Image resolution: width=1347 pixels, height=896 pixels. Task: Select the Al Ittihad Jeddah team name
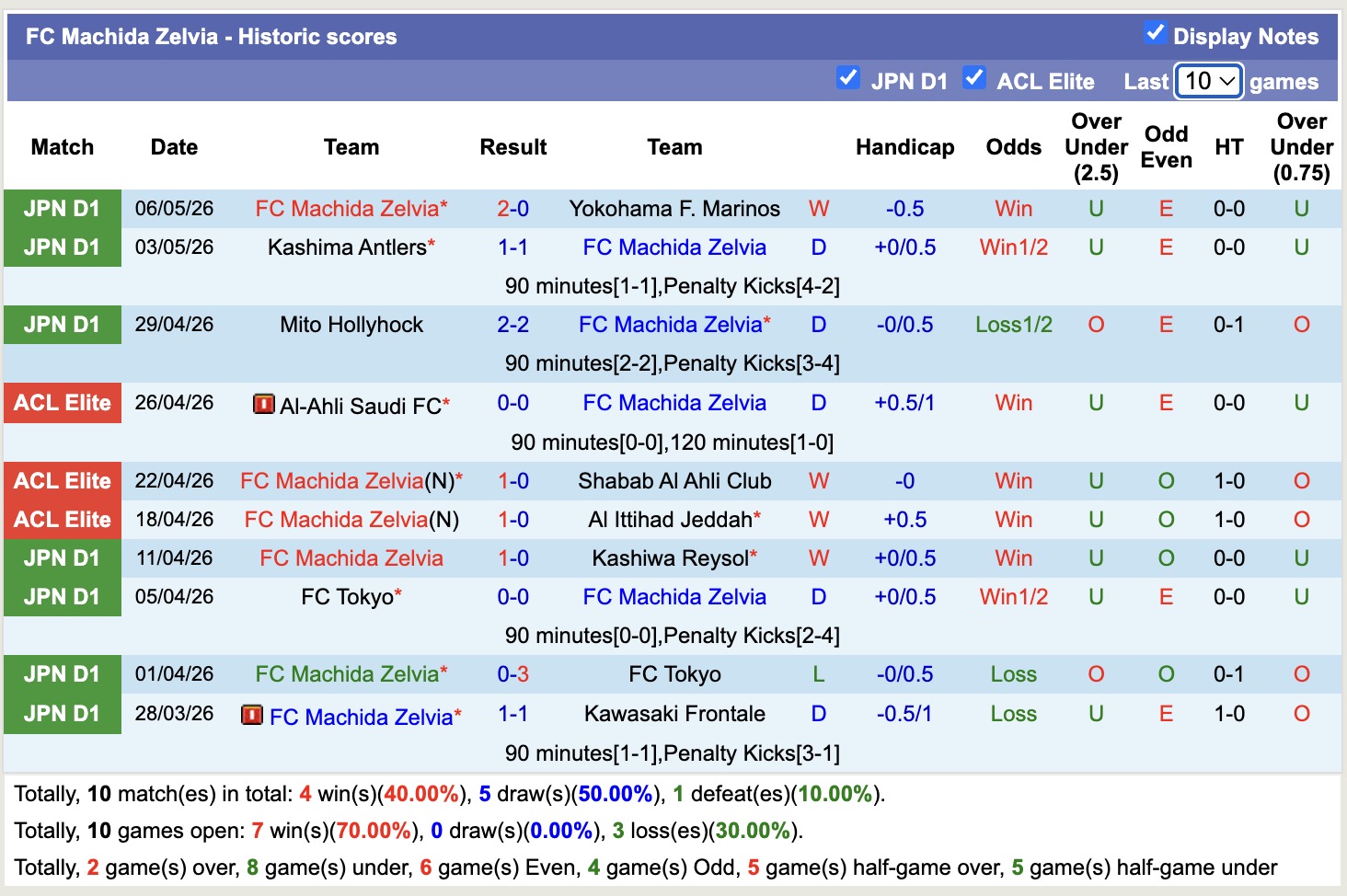[x=670, y=520]
